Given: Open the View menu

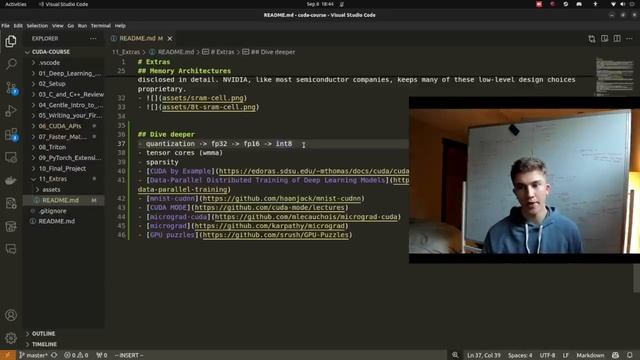Looking at the screenshot, I should coord(58,26).
